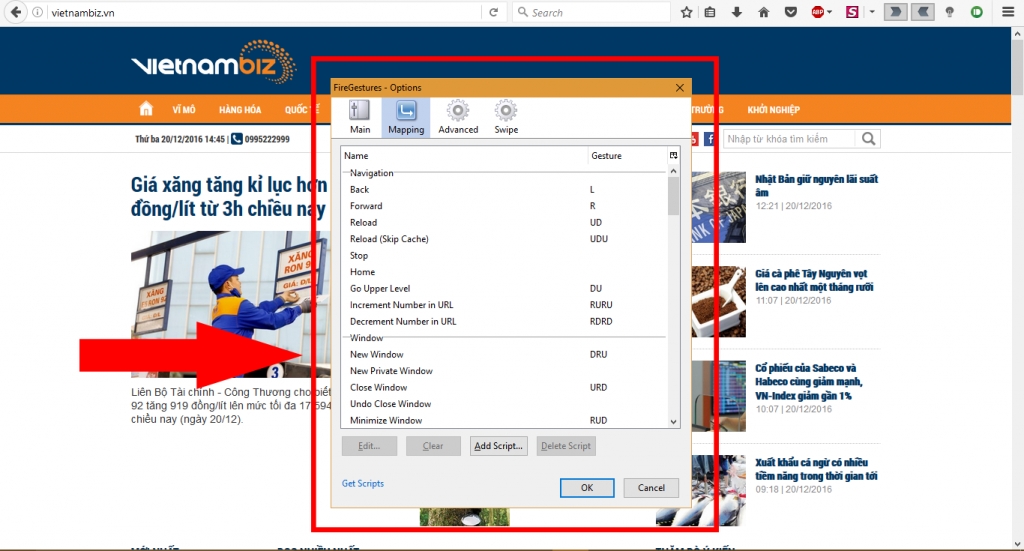Select the Minimize Window row
The width and height of the screenshot is (1024, 551).
point(504,420)
